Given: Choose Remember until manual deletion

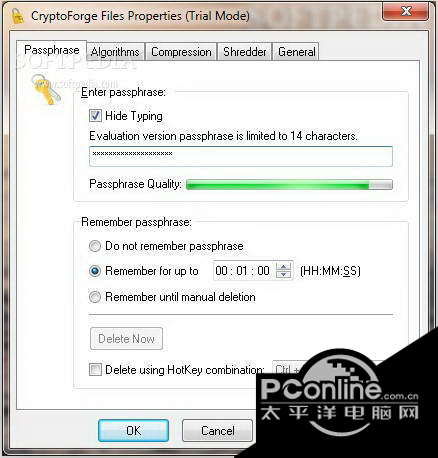Looking at the screenshot, I should (x=95, y=297).
